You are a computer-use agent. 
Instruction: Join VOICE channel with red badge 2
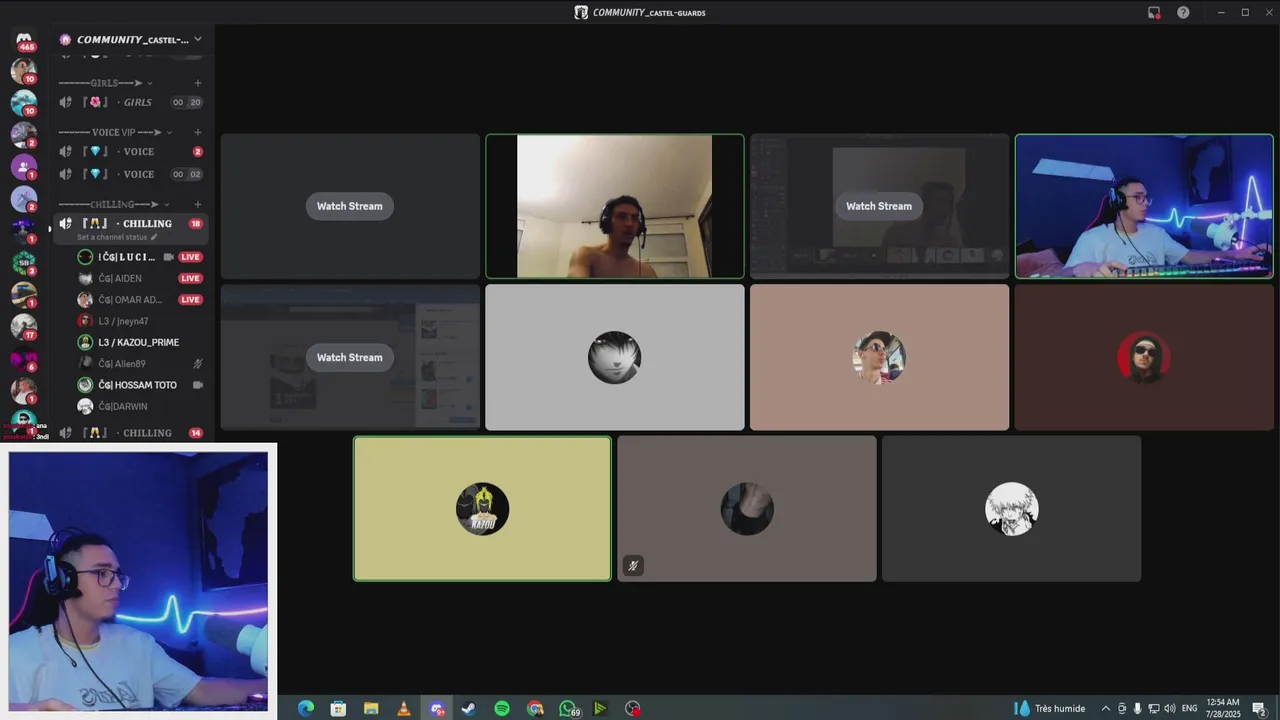tap(130, 151)
